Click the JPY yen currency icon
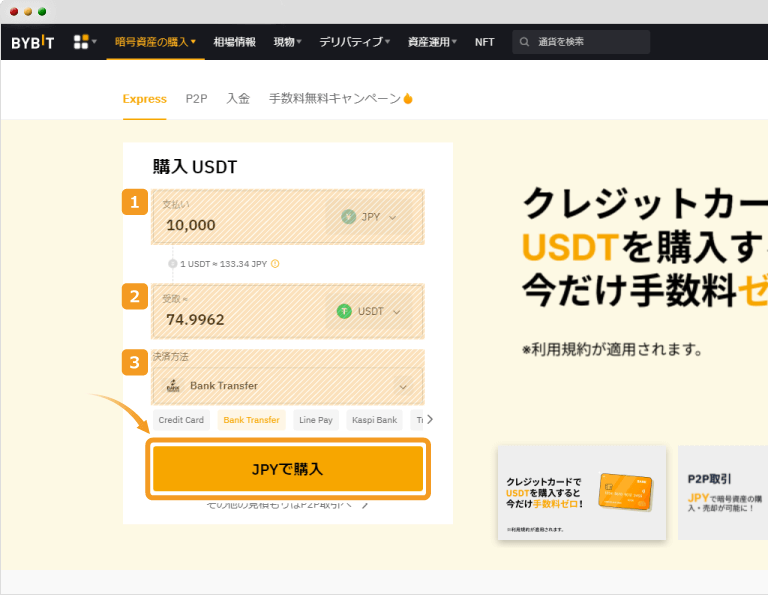The image size is (768, 595). [348, 217]
